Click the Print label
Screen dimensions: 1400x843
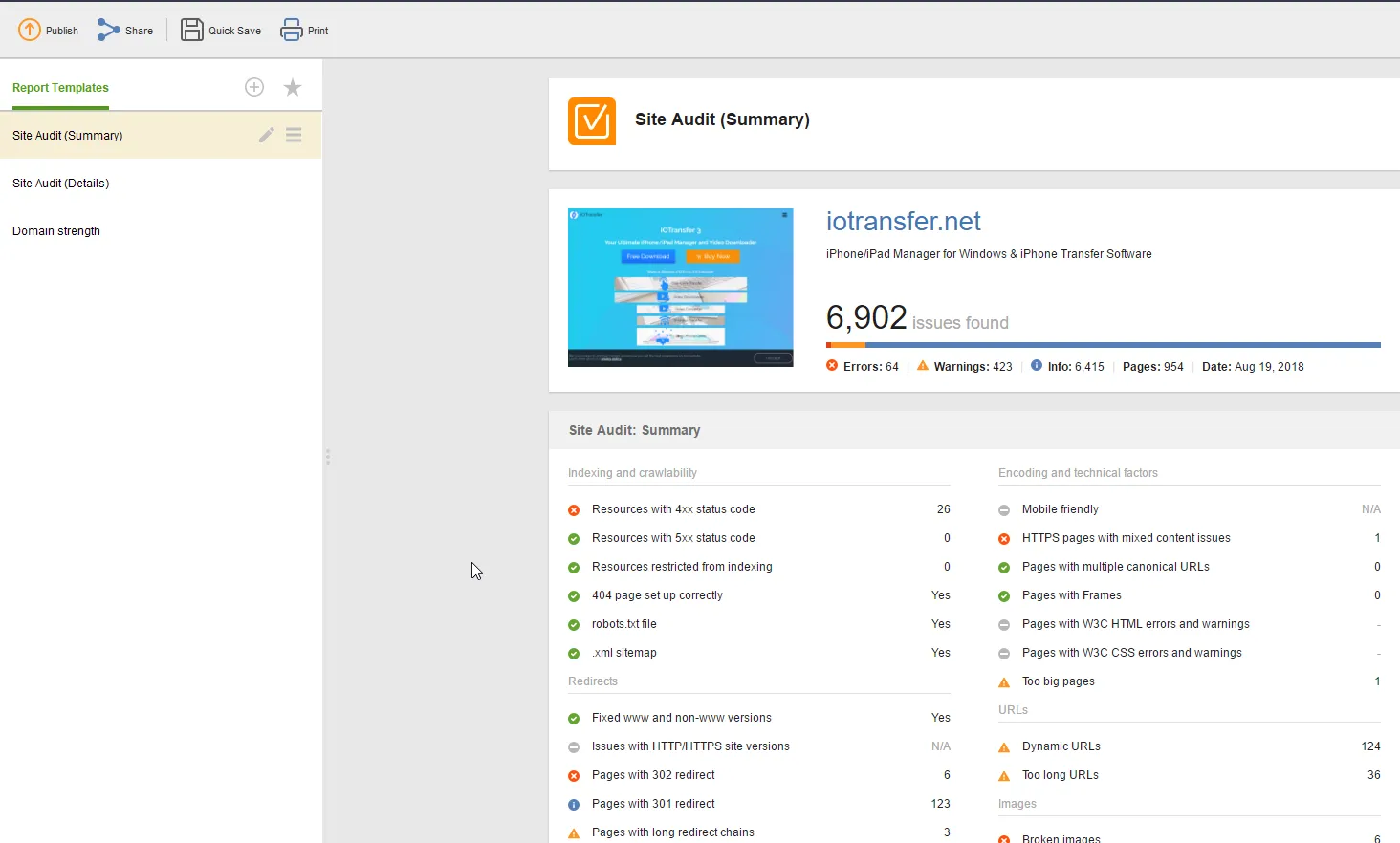318,31
